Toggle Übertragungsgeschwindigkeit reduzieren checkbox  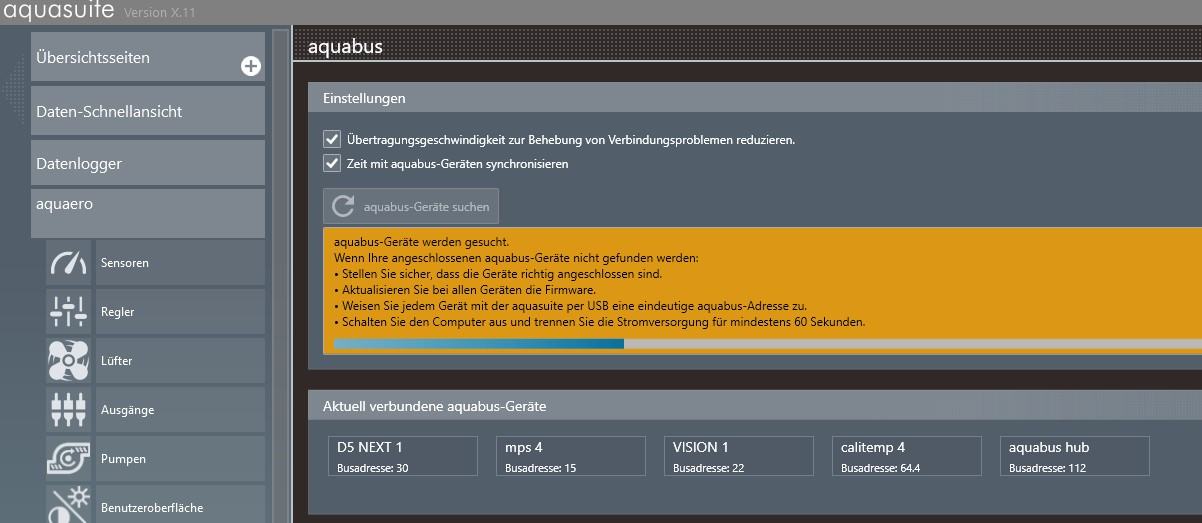click(332, 139)
